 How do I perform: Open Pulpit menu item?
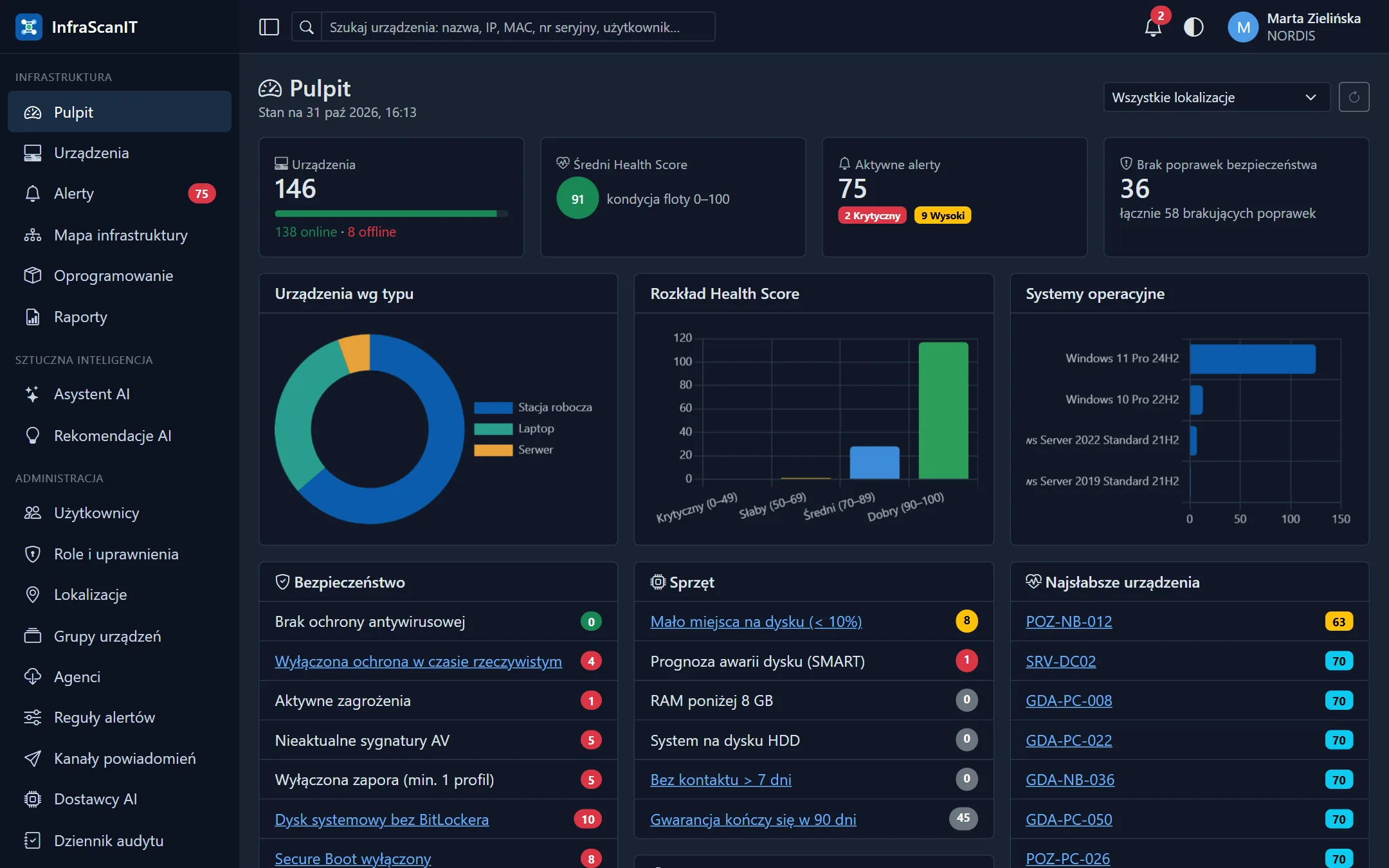120,113
